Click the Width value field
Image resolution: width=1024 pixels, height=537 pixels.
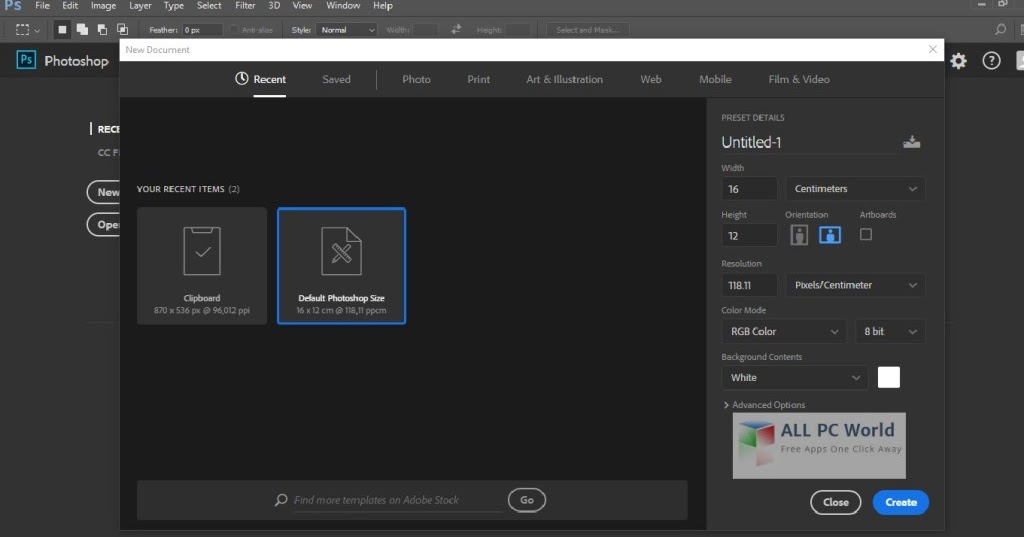(x=749, y=189)
